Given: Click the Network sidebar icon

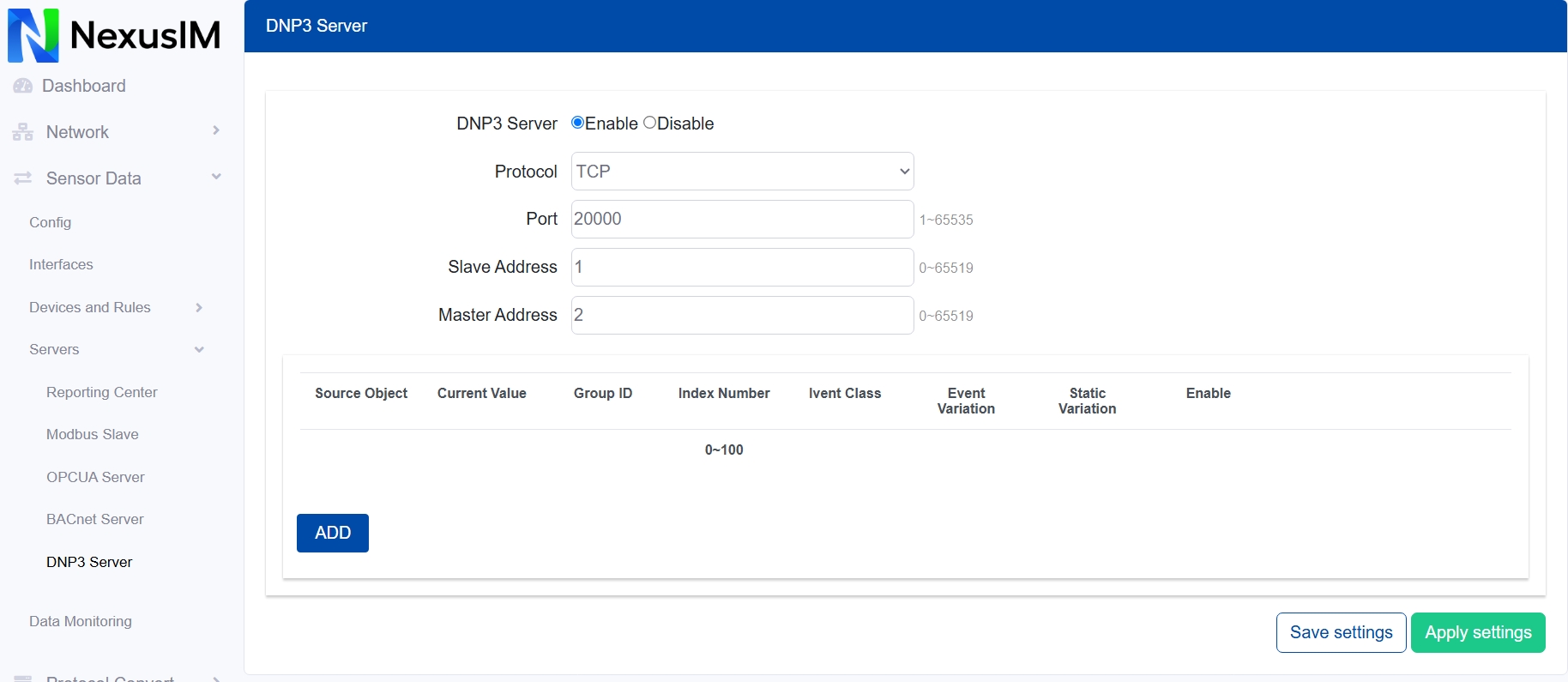Looking at the screenshot, I should (23, 132).
